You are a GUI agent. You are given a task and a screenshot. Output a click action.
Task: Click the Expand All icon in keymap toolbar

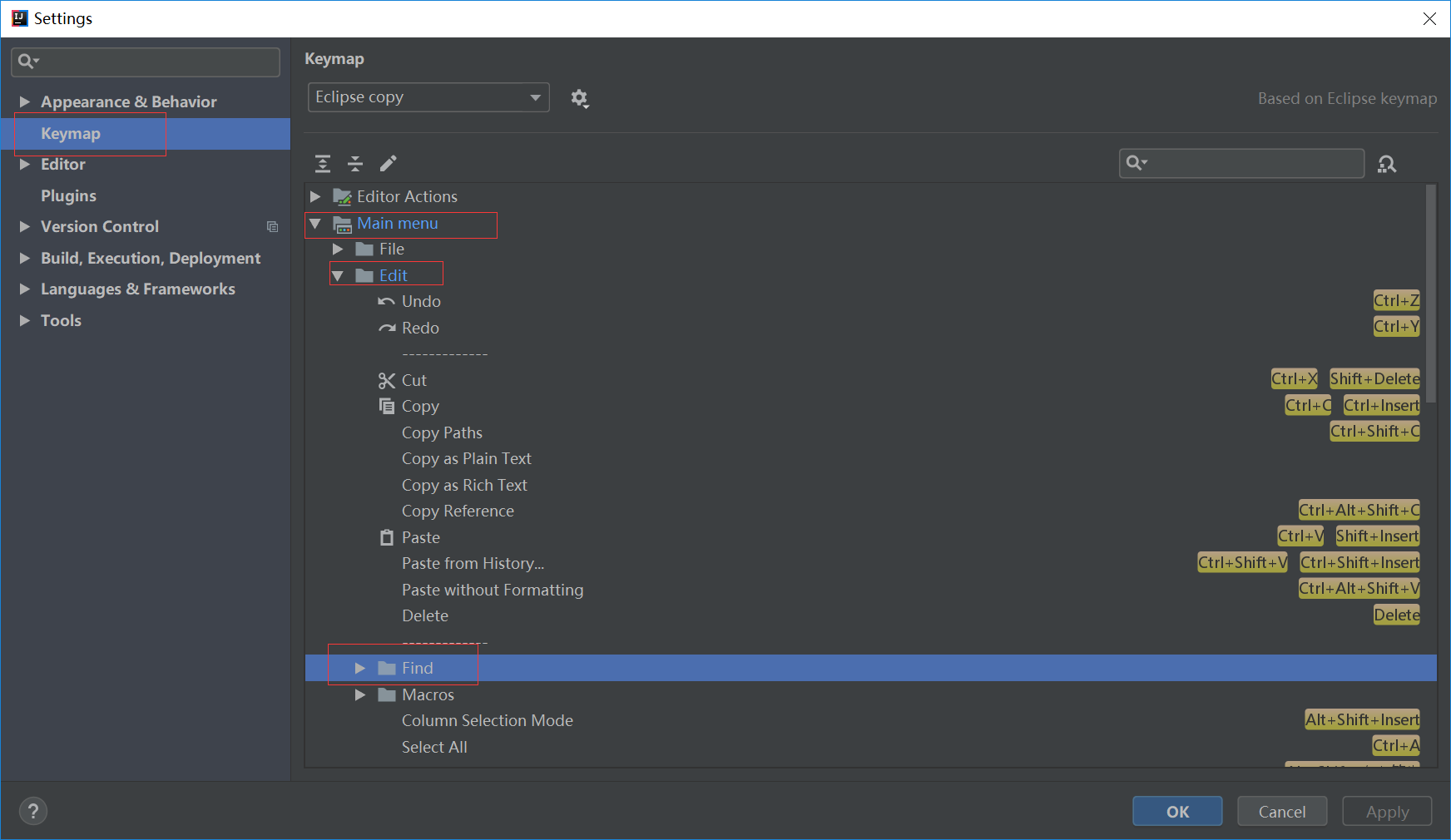click(x=323, y=163)
